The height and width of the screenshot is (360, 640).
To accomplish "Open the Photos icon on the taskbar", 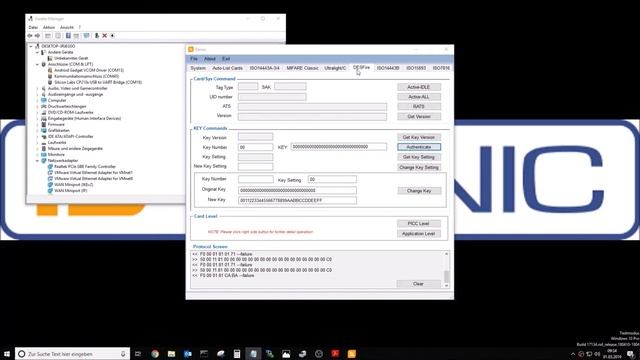I will [x=286, y=354].
